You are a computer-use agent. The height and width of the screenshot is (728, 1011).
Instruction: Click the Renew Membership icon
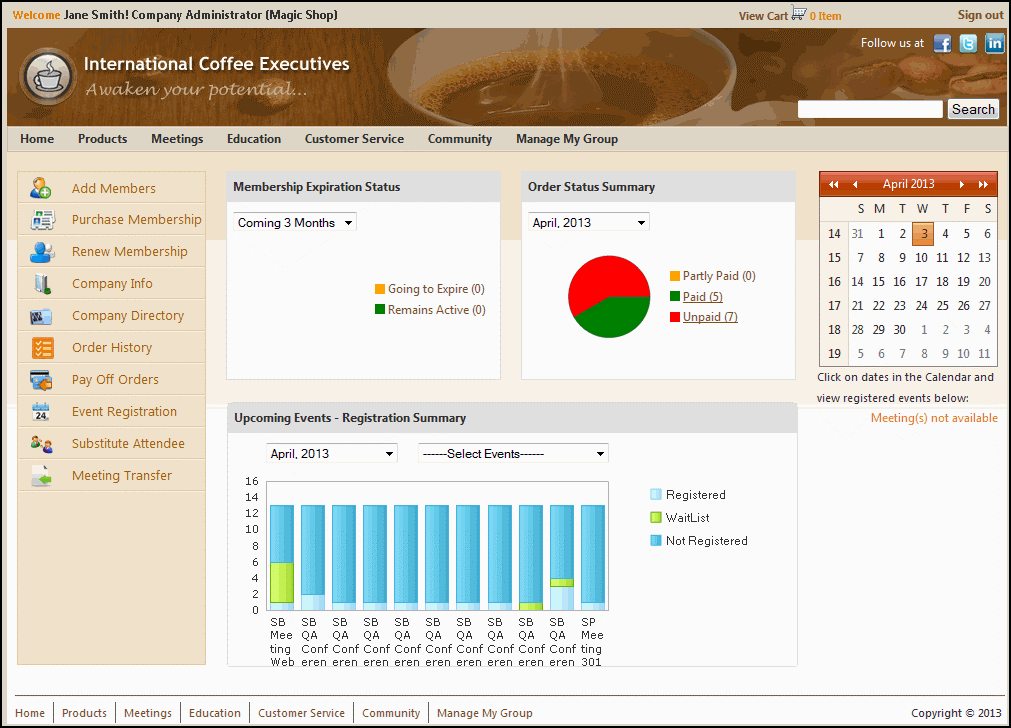tap(42, 251)
